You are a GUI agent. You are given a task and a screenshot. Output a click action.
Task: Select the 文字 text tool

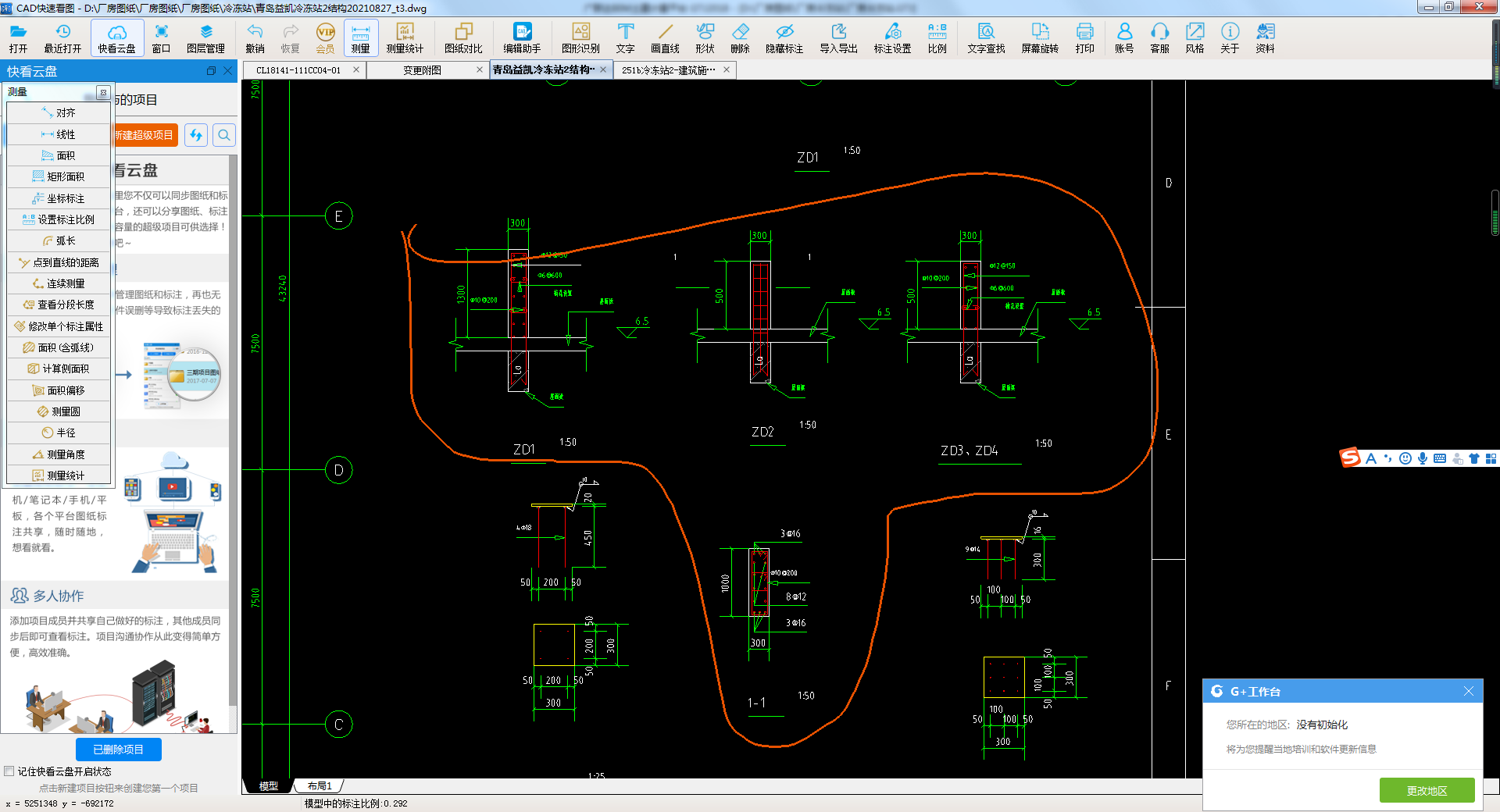pyautogui.click(x=625, y=37)
